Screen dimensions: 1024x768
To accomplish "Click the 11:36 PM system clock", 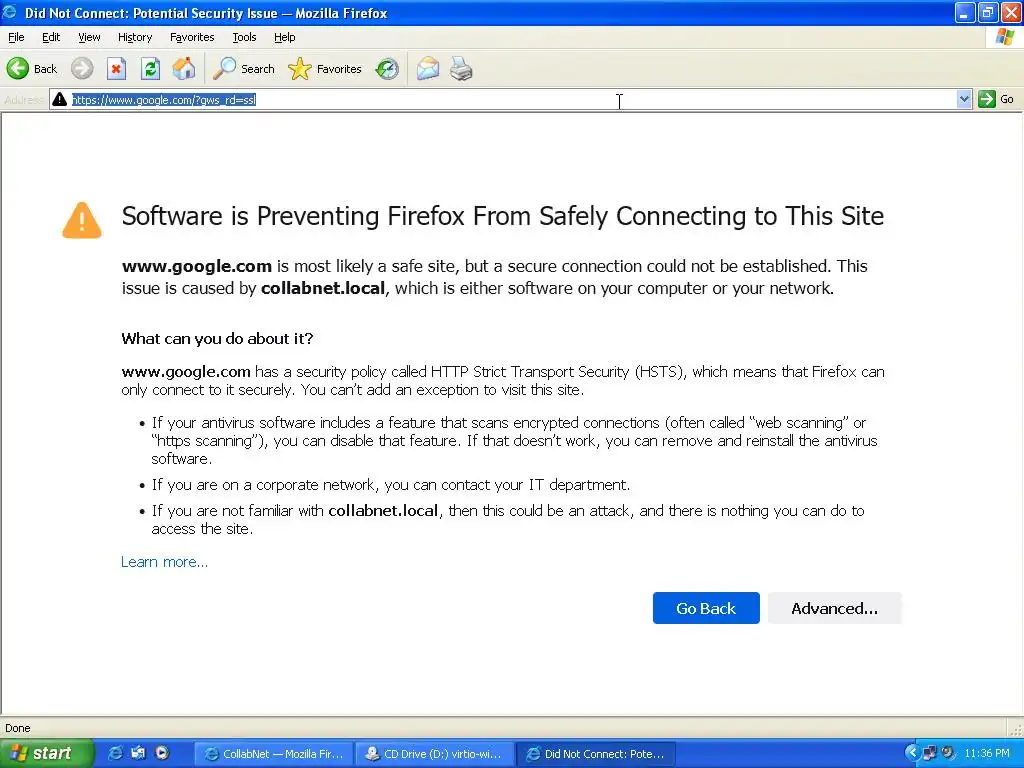I will (987, 753).
